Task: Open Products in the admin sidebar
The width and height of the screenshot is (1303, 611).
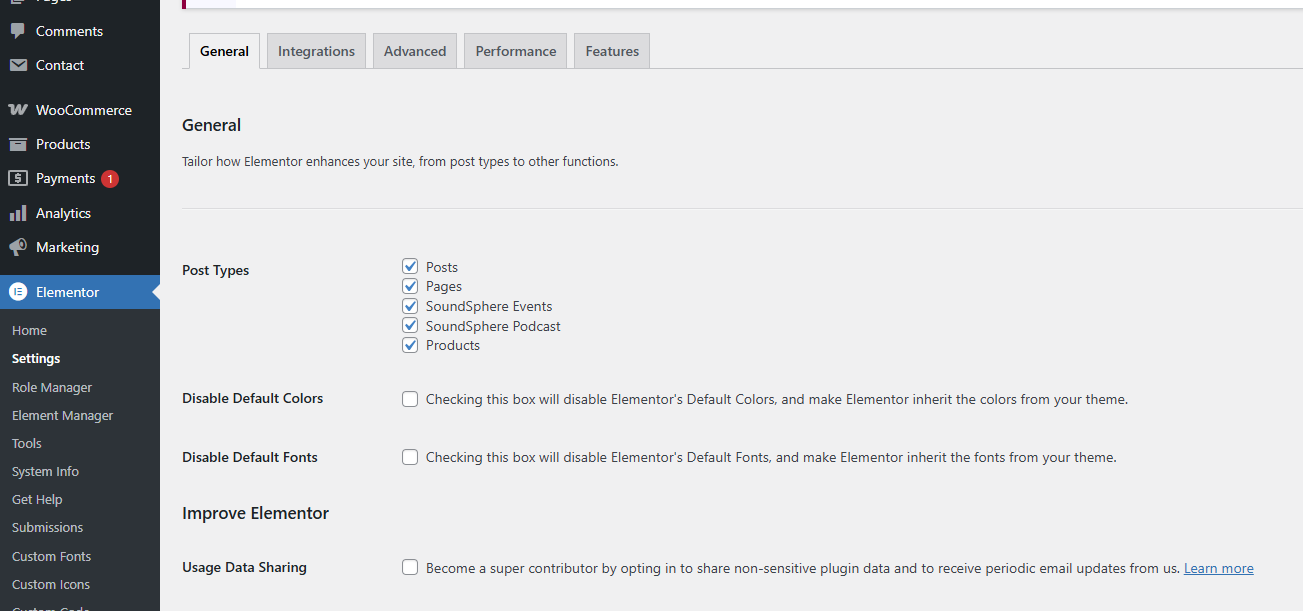Action: point(80,144)
